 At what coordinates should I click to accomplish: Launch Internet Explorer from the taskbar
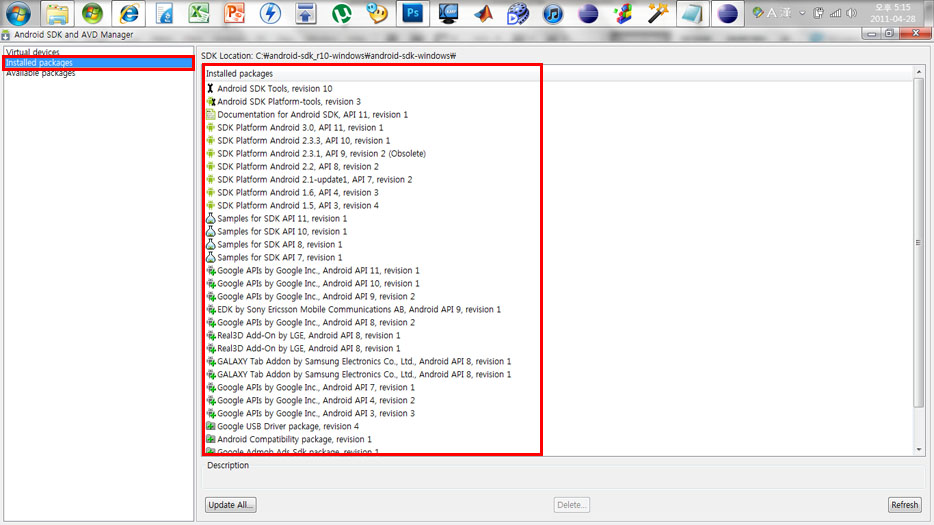(128, 13)
